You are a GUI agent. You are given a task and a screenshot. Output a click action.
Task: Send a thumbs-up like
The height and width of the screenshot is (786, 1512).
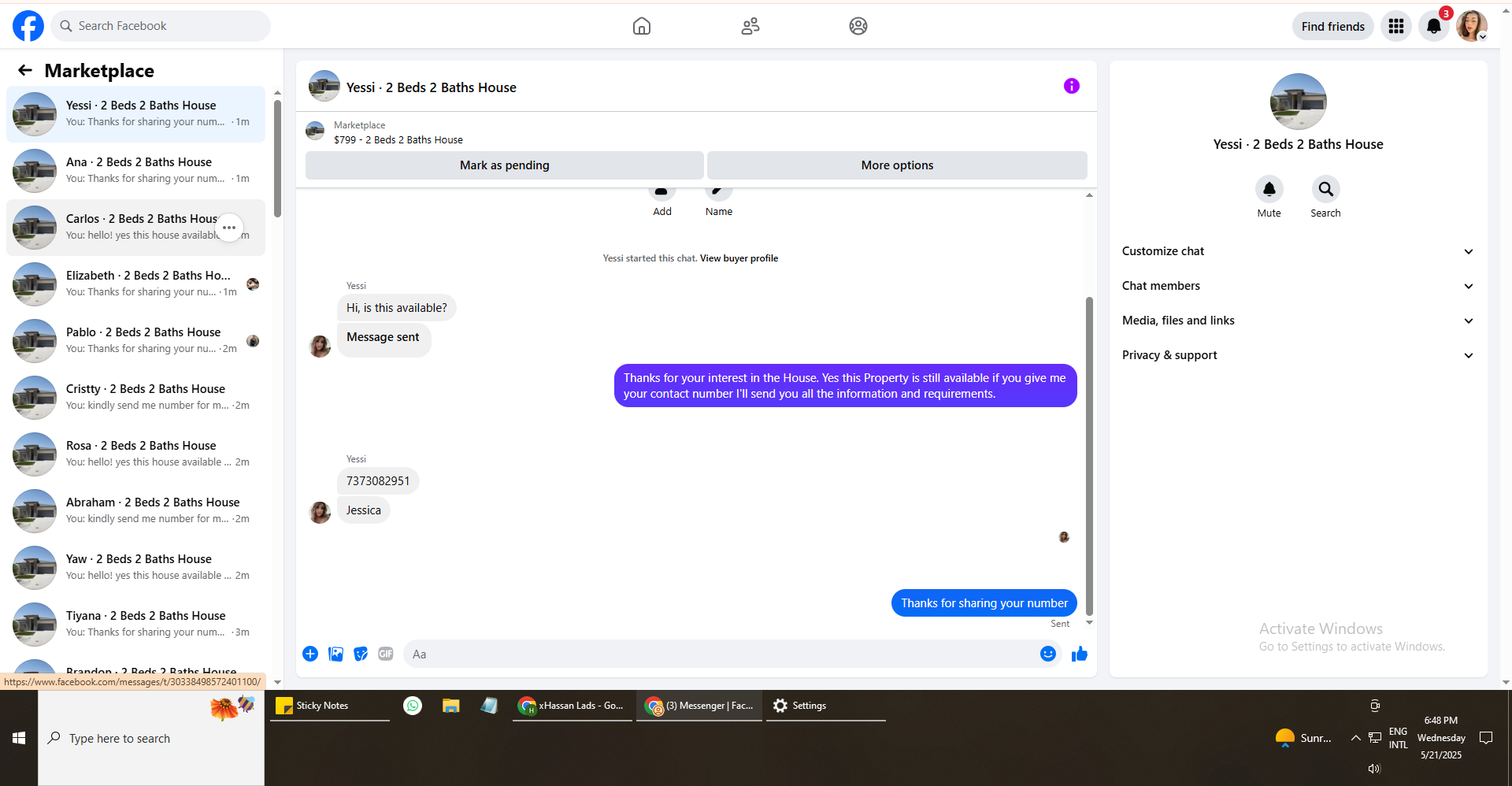[x=1080, y=654]
